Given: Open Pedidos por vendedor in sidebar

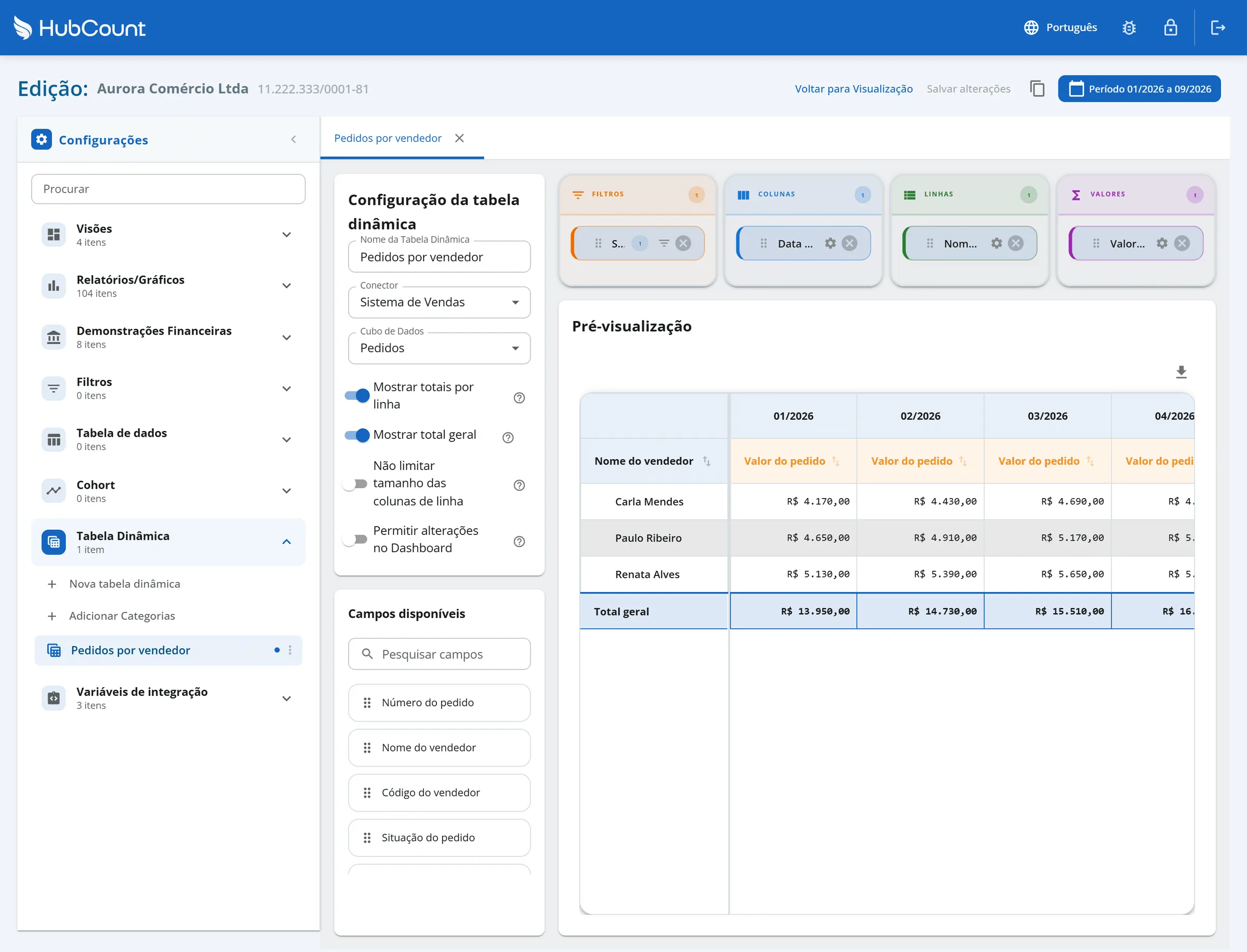Looking at the screenshot, I should pos(168,650).
